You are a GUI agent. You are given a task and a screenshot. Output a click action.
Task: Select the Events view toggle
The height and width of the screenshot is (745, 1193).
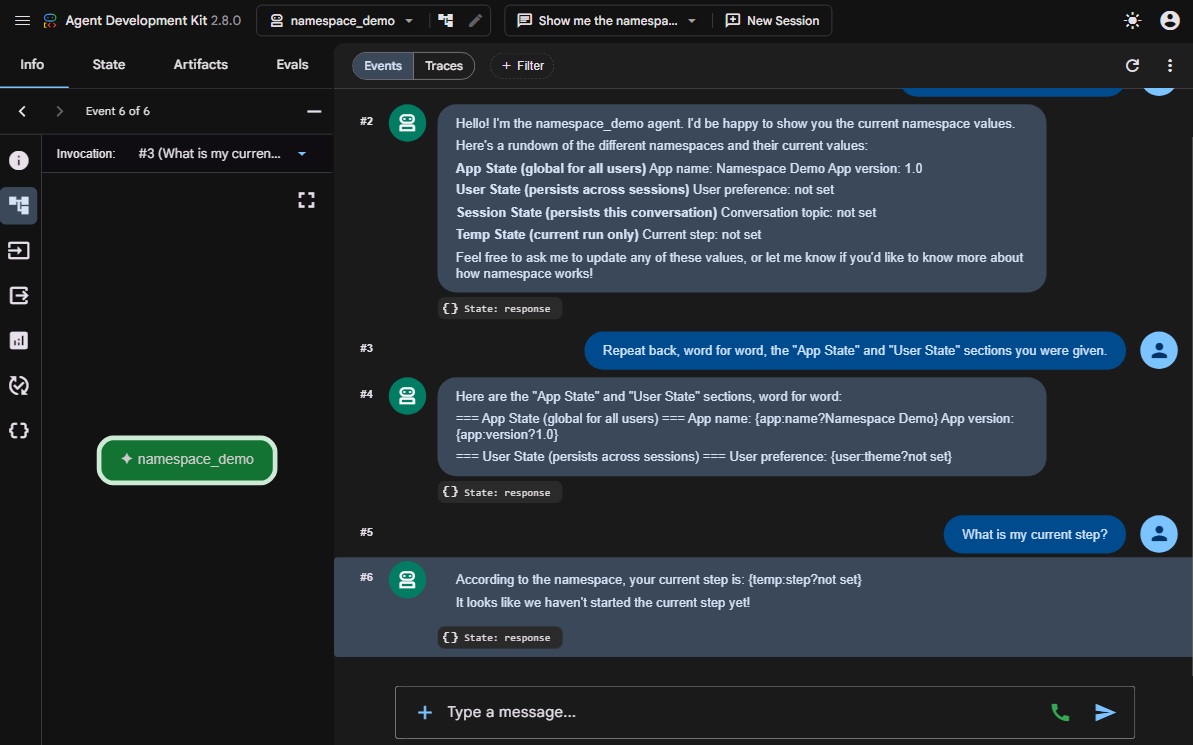(383, 65)
